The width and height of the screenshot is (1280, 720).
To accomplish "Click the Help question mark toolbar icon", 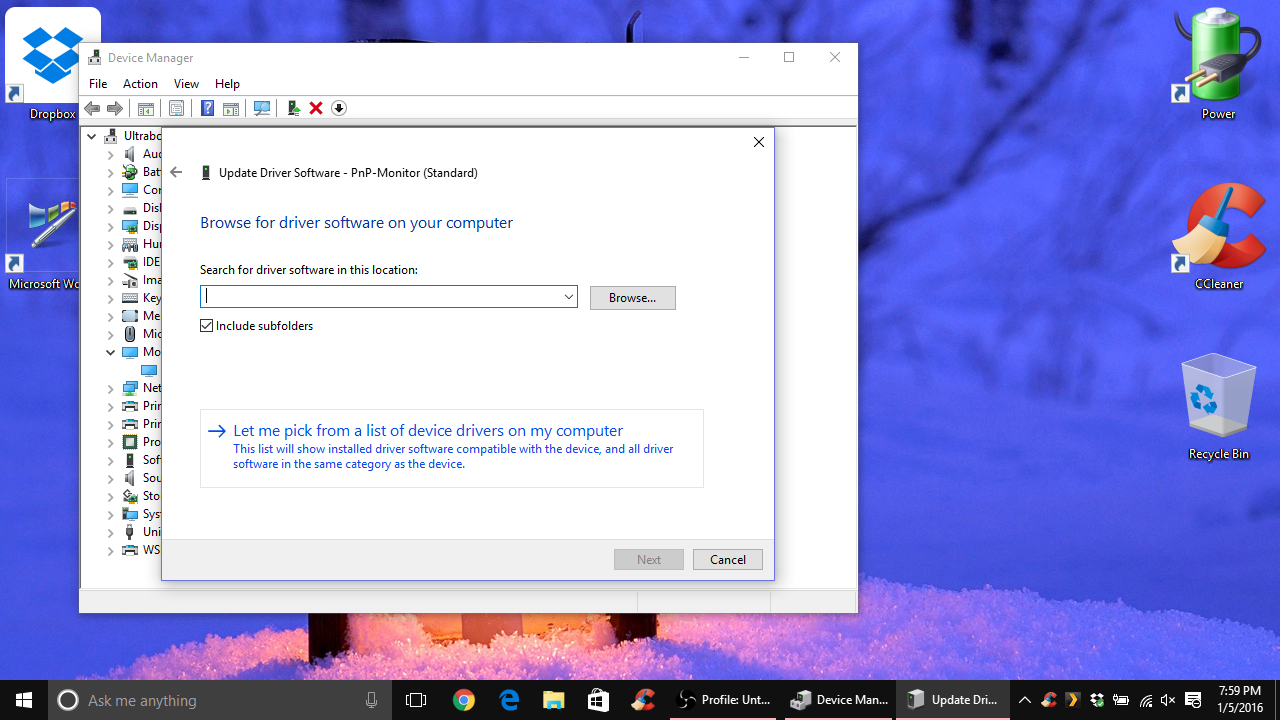I will tap(207, 108).
